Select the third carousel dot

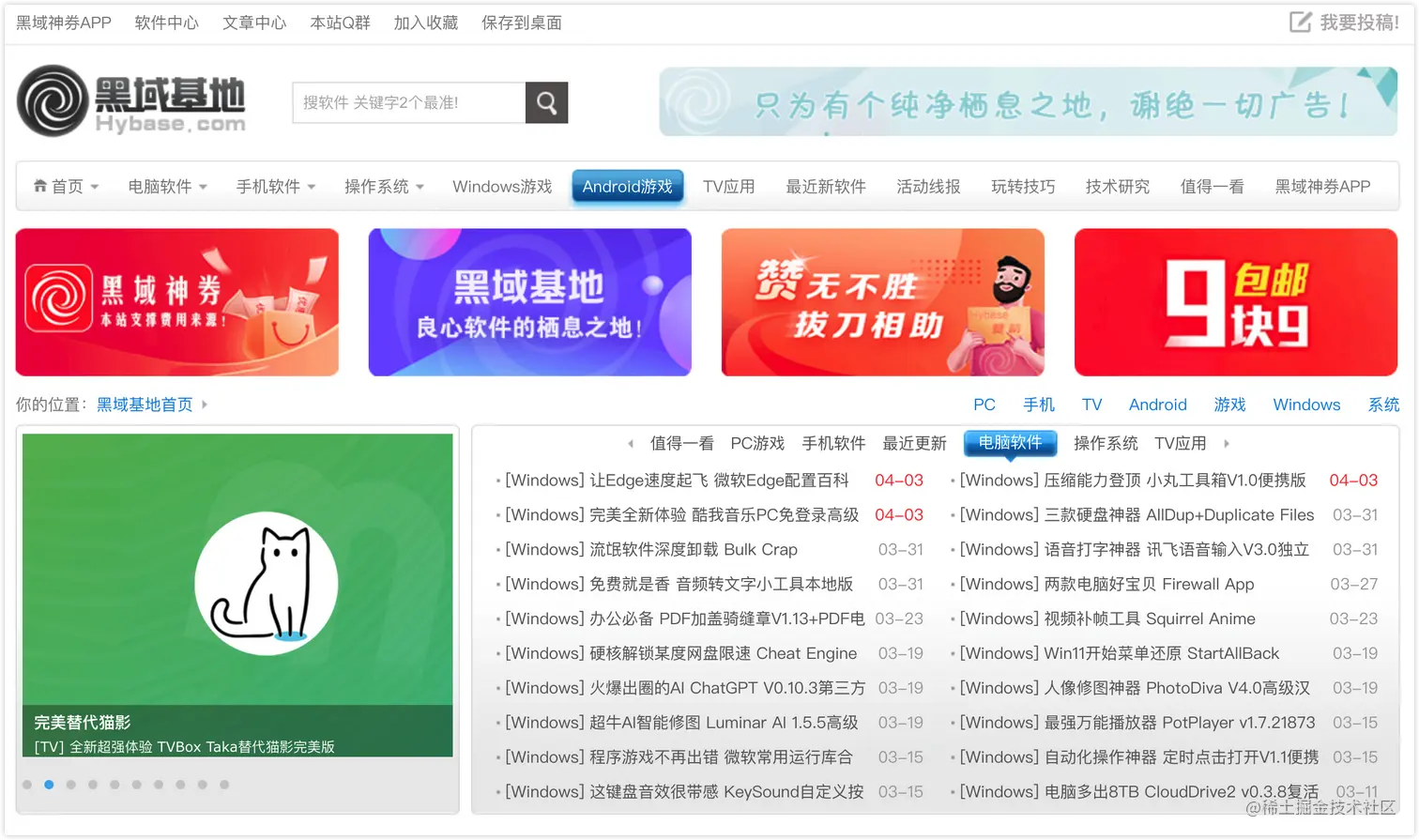[x=70, y=785]
